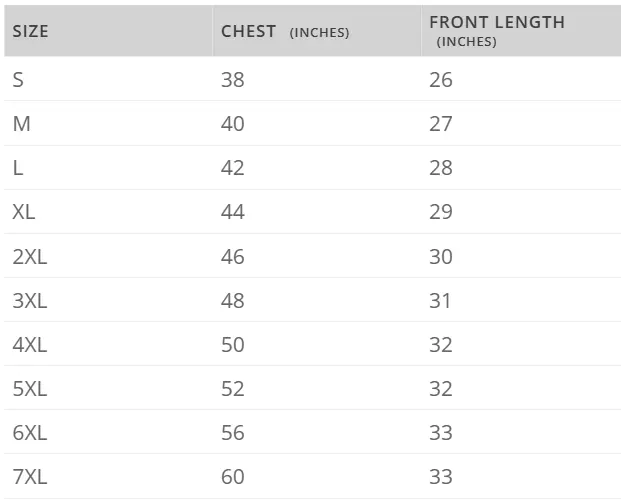Image resolution: width=621 pixels, height=504 pixels.
Task: Select front length 32 in 5XL row
Action: (x=441, y=388)
